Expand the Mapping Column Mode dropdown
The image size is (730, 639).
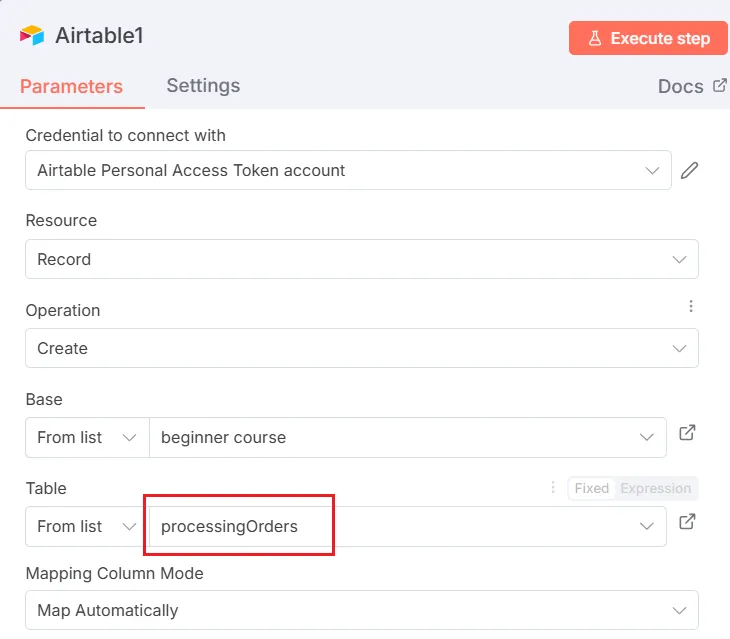pyautogui.click(x=361, y=610)
